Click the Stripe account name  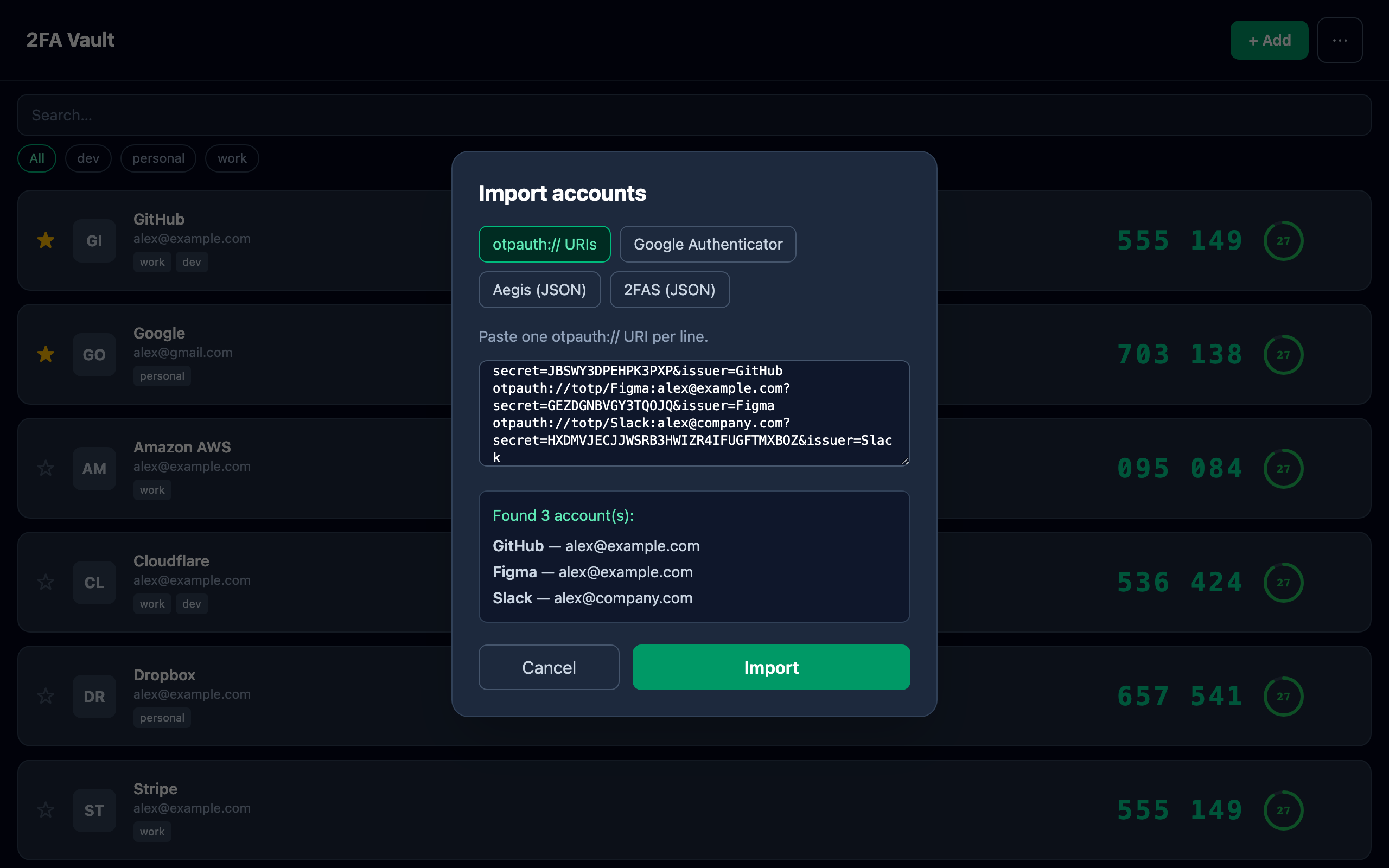coord(155,788)
